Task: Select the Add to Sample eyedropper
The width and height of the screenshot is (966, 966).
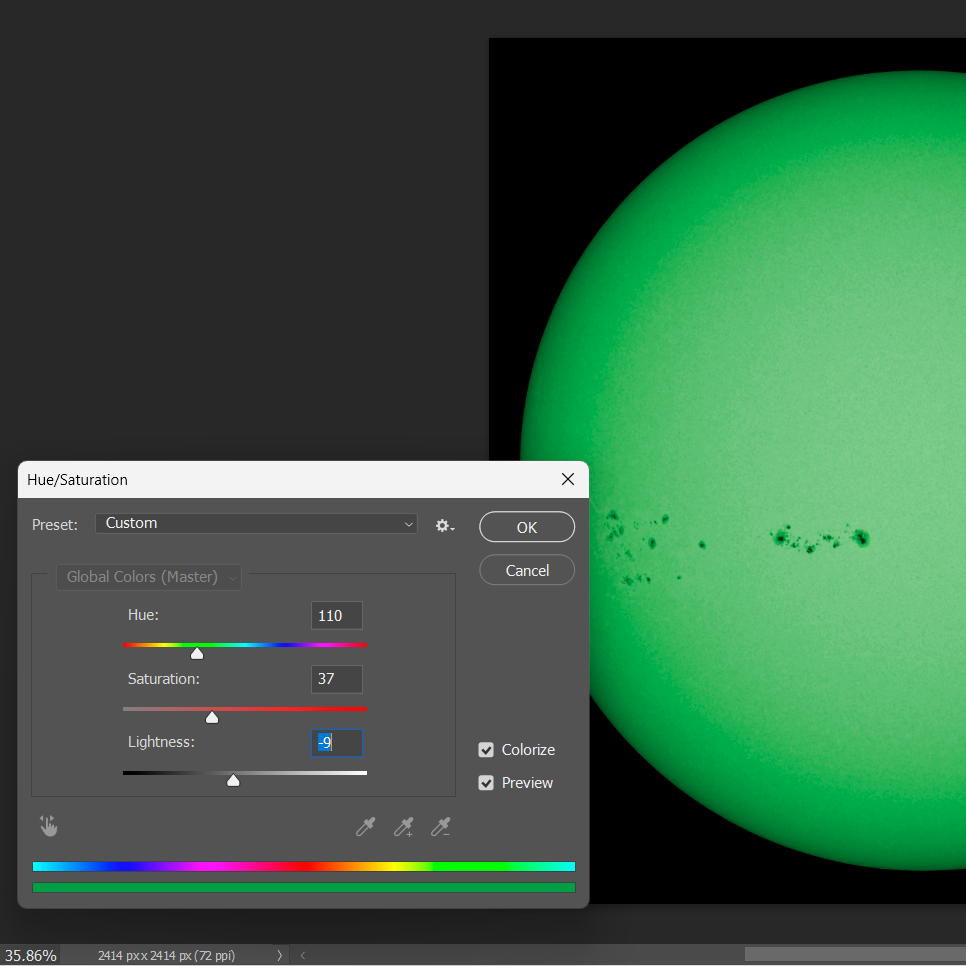Action: point(403,827)
